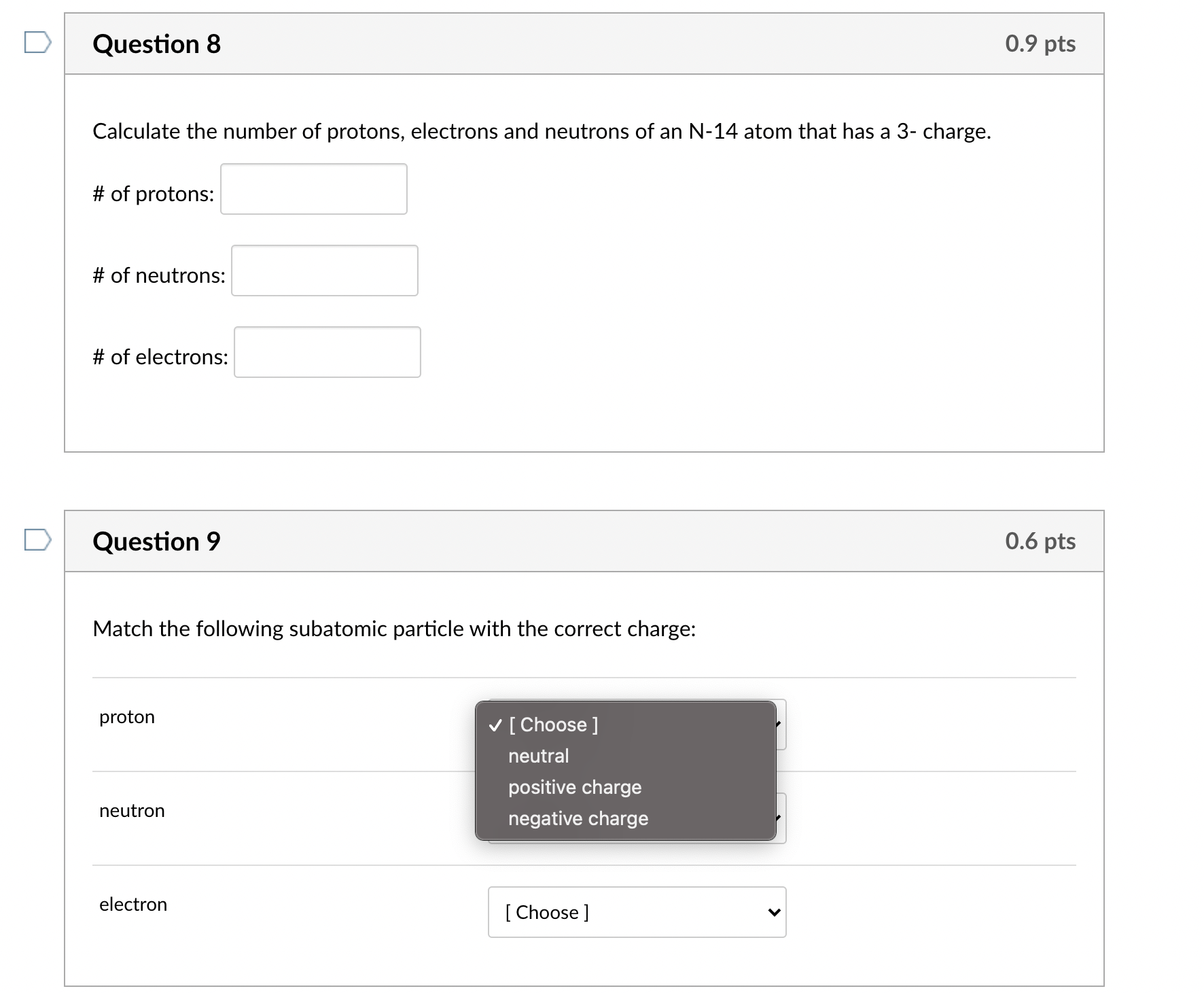Click the Question 9 heading
Screen dimensions: 1204x993
coord(157,542)
